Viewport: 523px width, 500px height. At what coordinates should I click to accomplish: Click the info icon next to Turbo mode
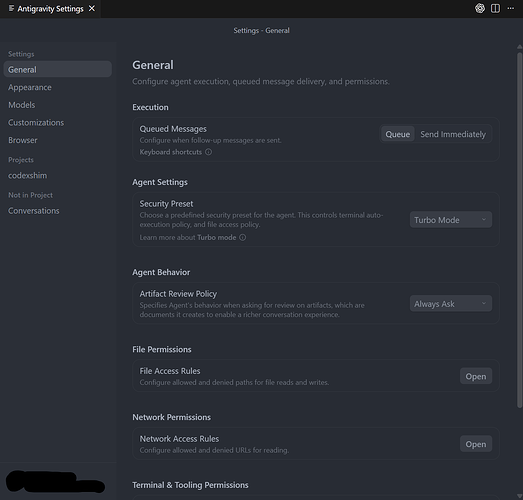tap(243, 237)
